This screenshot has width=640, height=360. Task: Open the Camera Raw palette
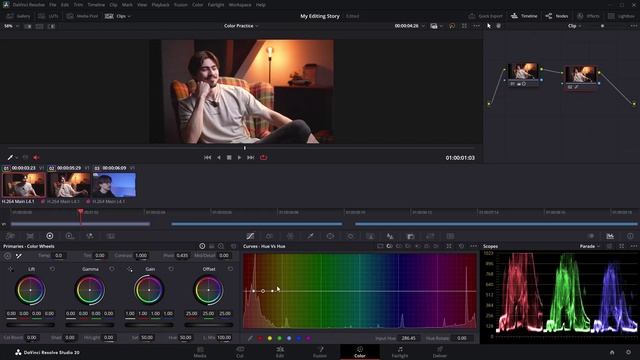click(10, 236)
